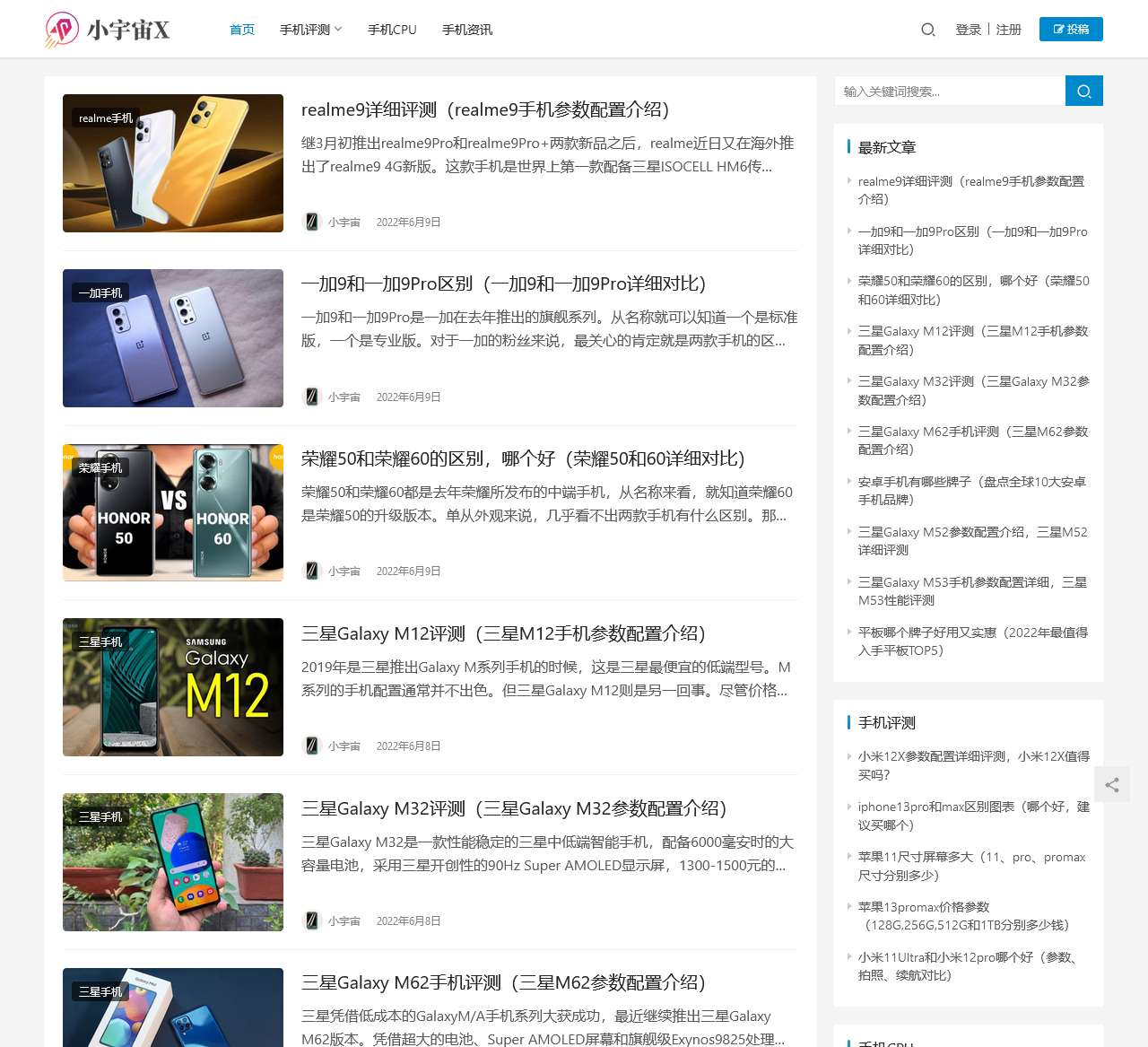Open Galaxy M62 boxed phone thumbnail
Screen dimensions: 1148x1047
click(173, 1008)
